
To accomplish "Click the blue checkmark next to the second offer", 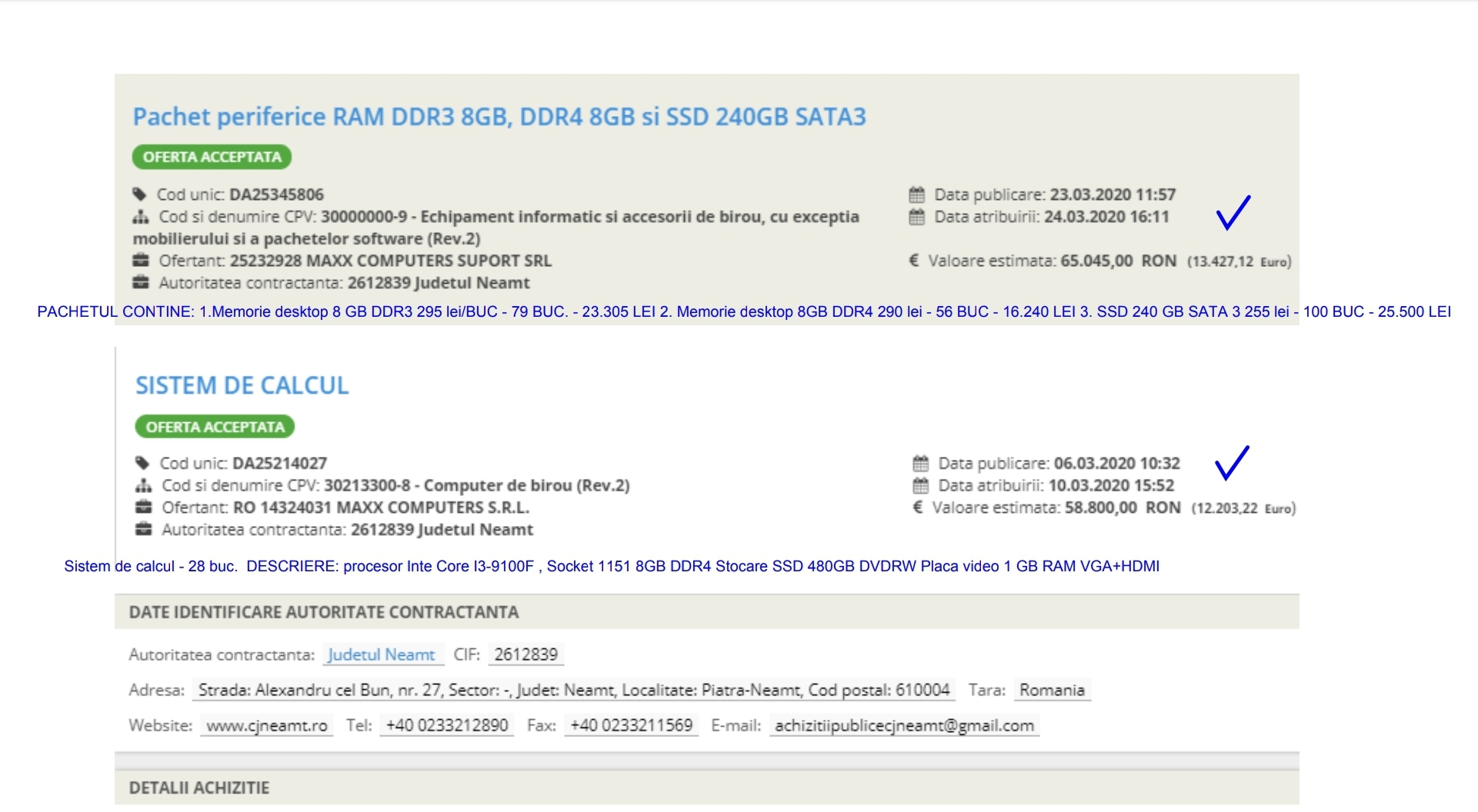I will click(1231, 463).
